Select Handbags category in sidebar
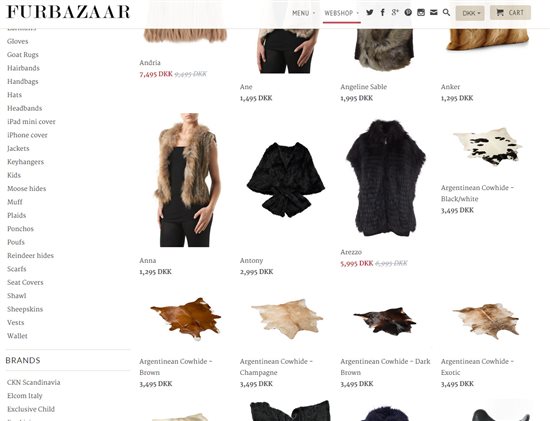This screenshot has width=550, height=421. coord(23,81)
